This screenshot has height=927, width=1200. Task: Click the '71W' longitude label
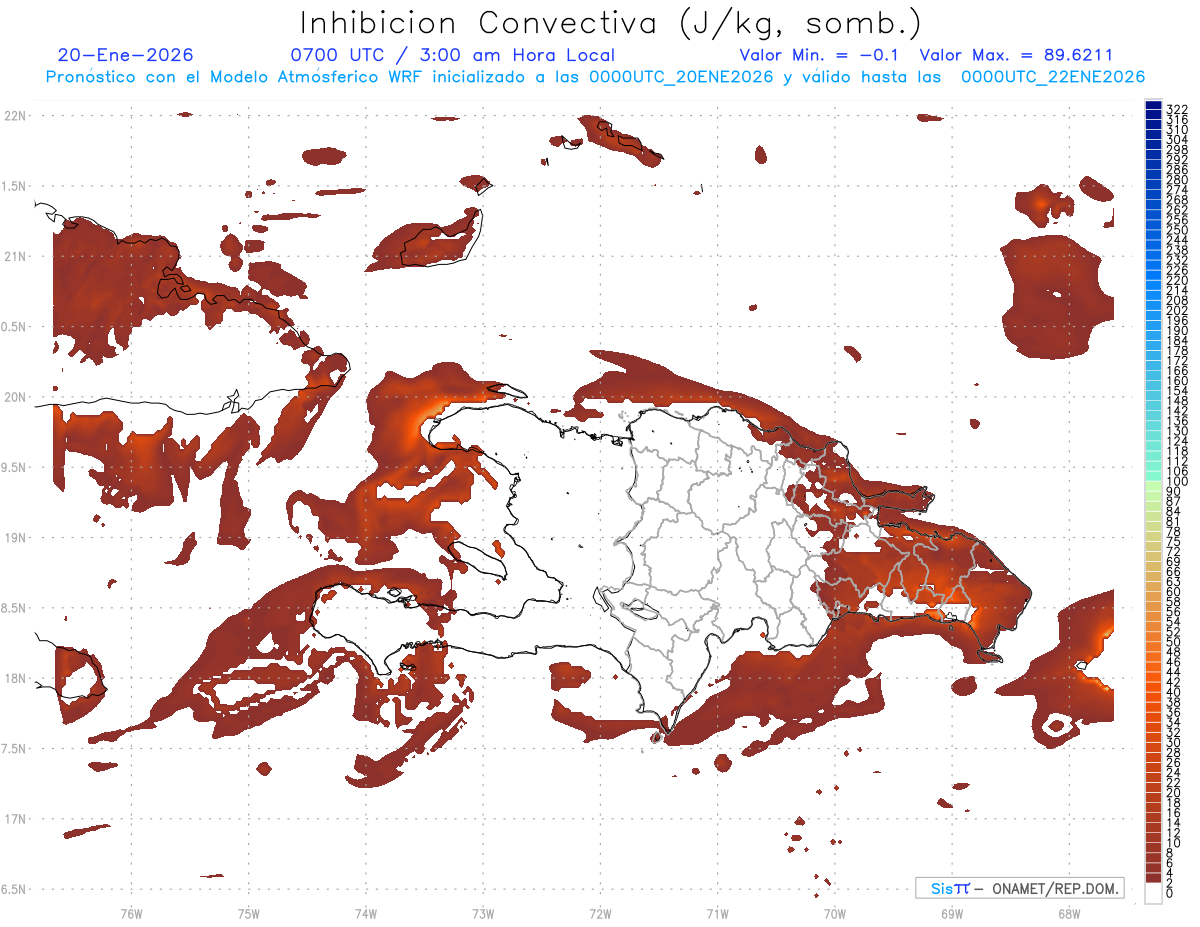(717, 913)
